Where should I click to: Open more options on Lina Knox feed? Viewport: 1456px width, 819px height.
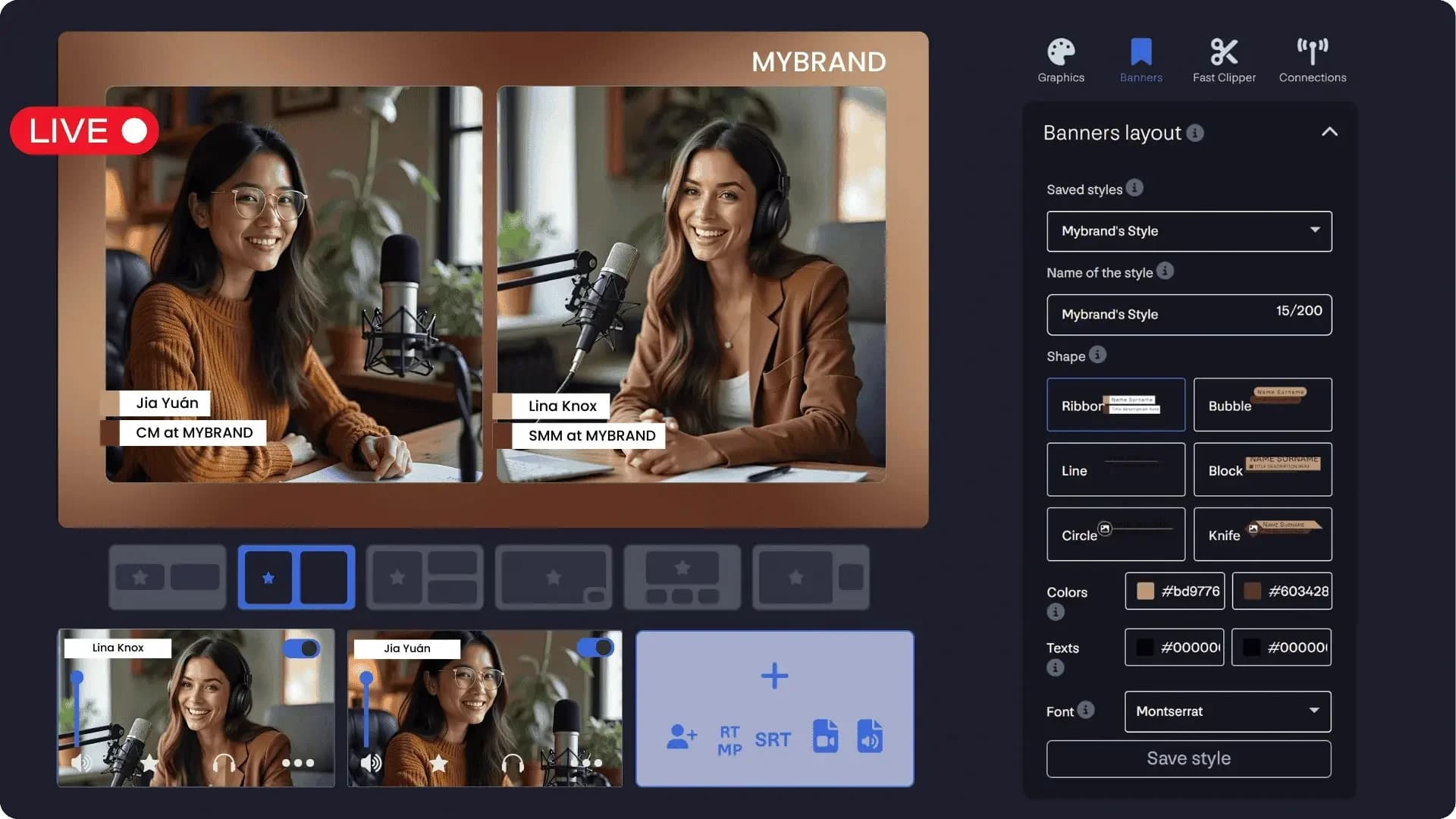click(x=298, y=763)
